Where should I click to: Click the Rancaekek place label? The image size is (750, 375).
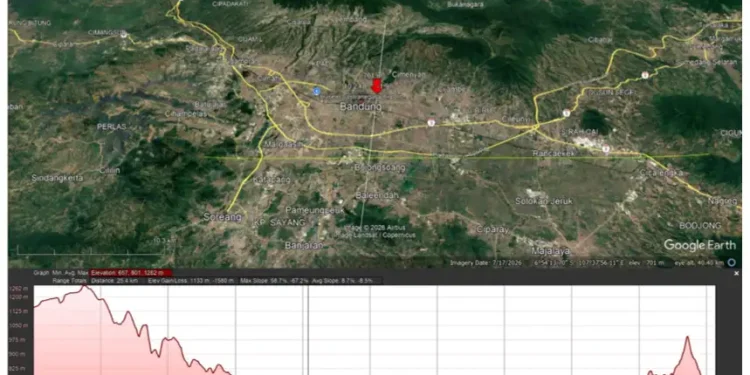[x=553, y=153]
